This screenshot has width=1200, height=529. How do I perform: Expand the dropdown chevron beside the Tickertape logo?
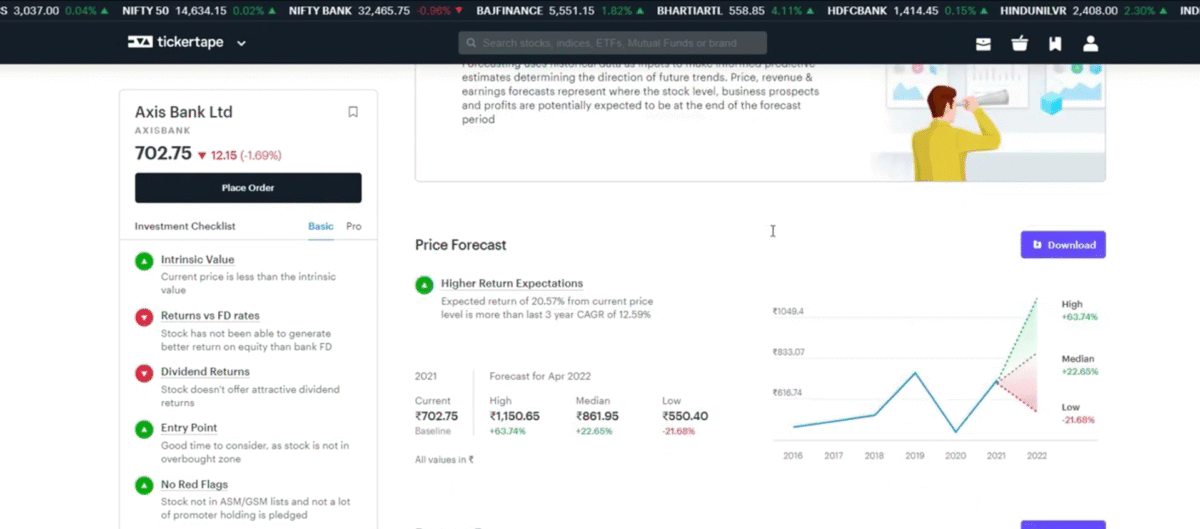click(241, 44)
